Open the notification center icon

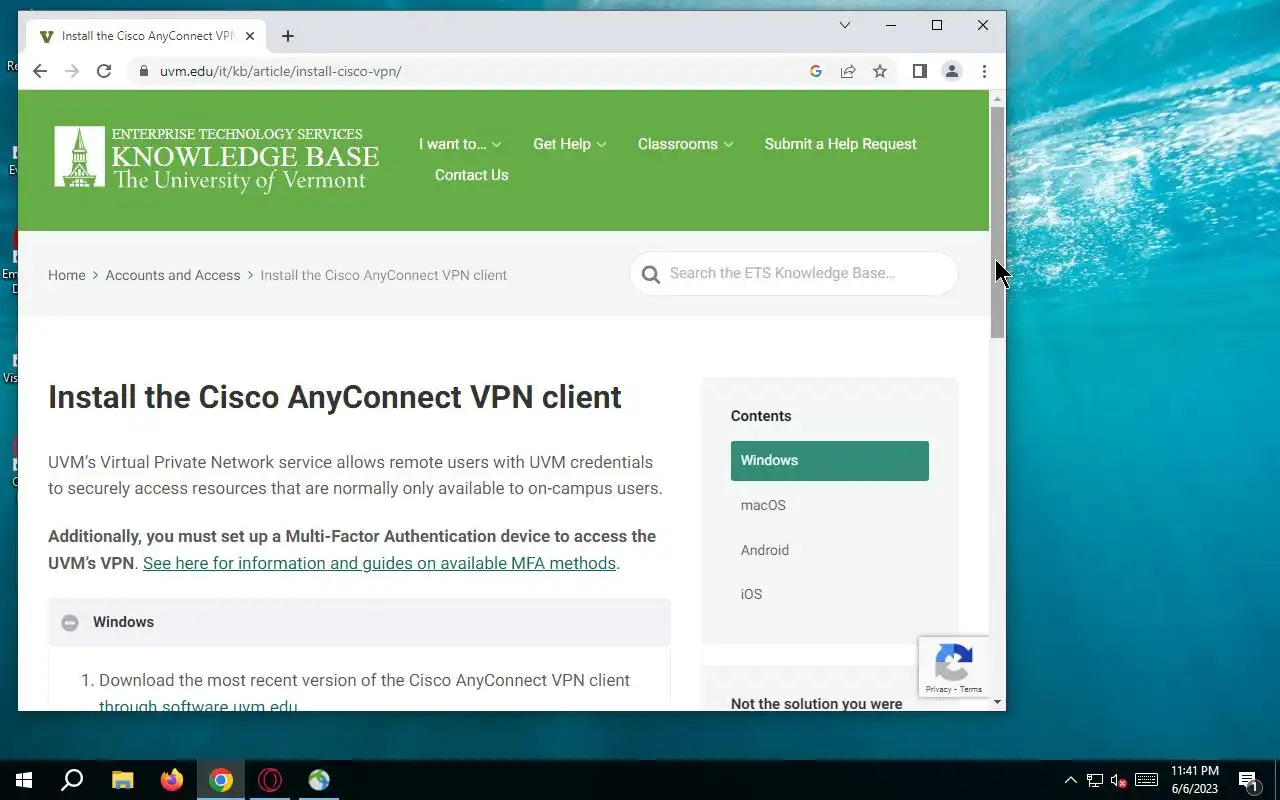(x=1248, y=781)
